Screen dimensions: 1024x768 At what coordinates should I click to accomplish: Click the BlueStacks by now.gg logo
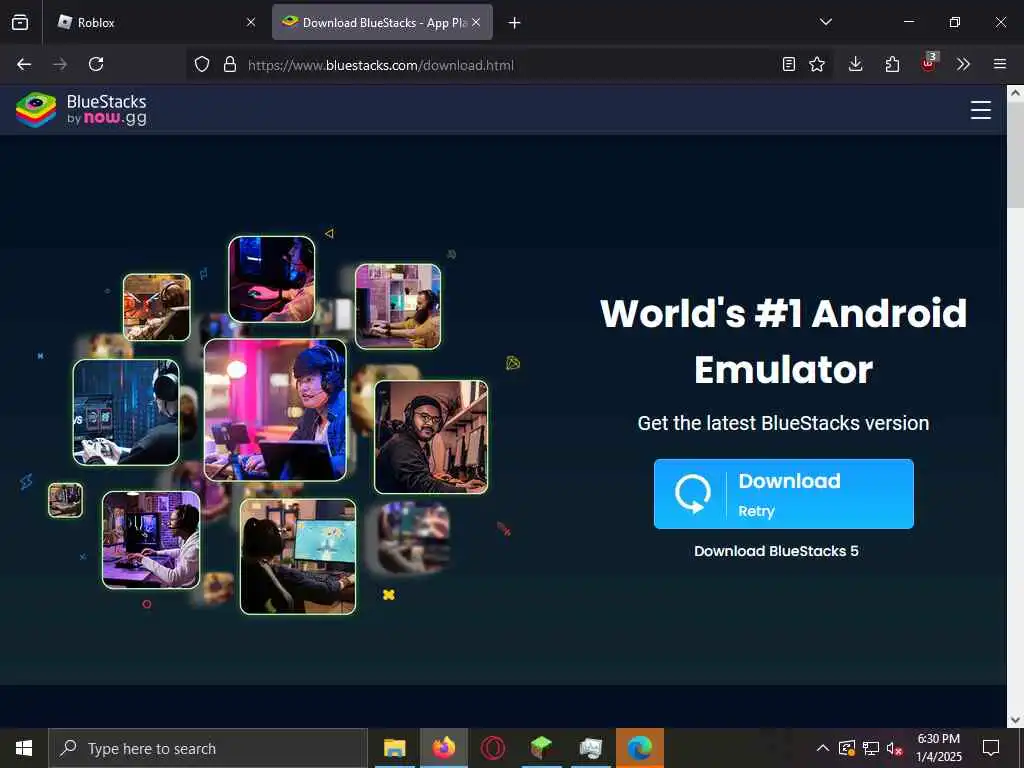(x=81, y=110)
